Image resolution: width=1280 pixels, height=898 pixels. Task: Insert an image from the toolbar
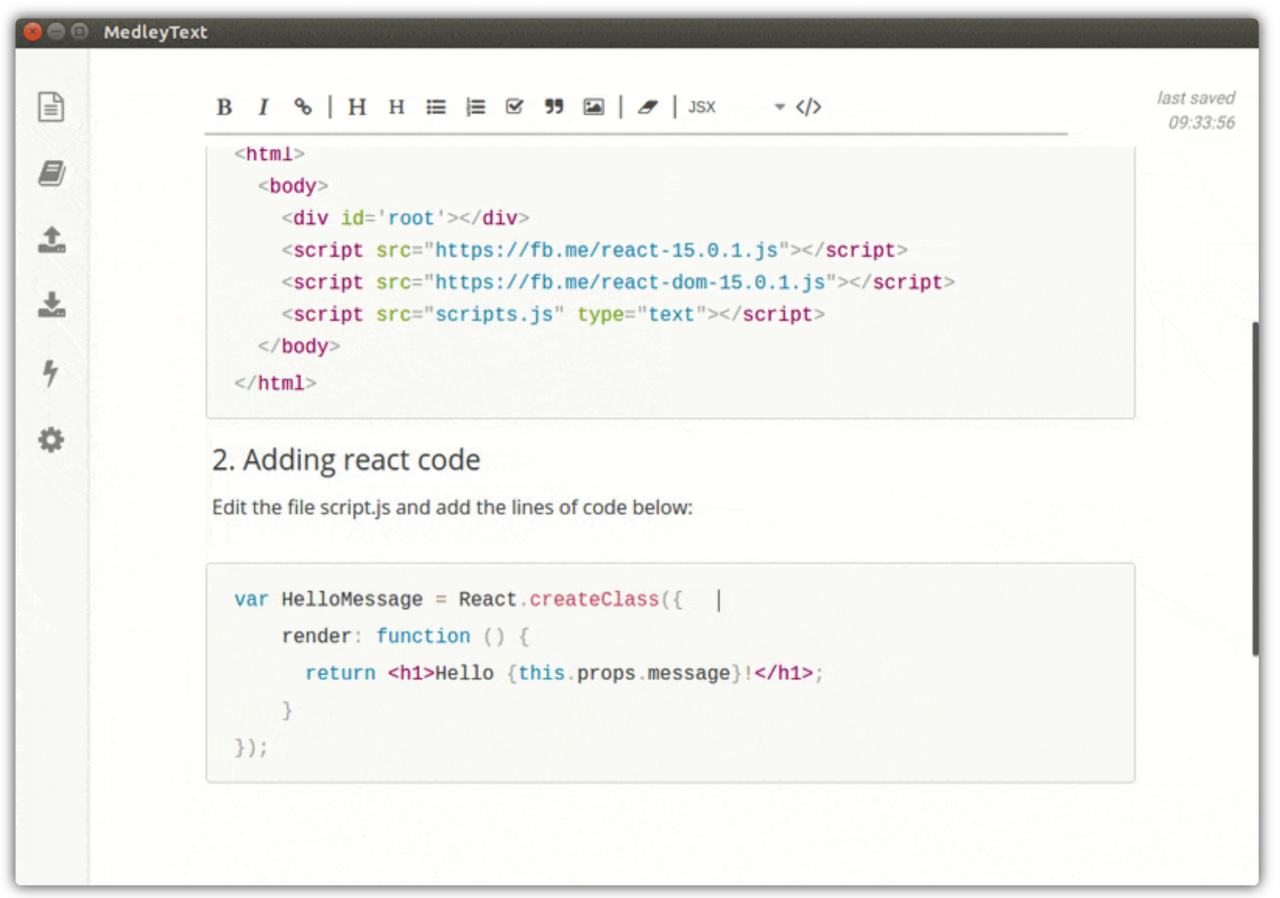(594, 107)
